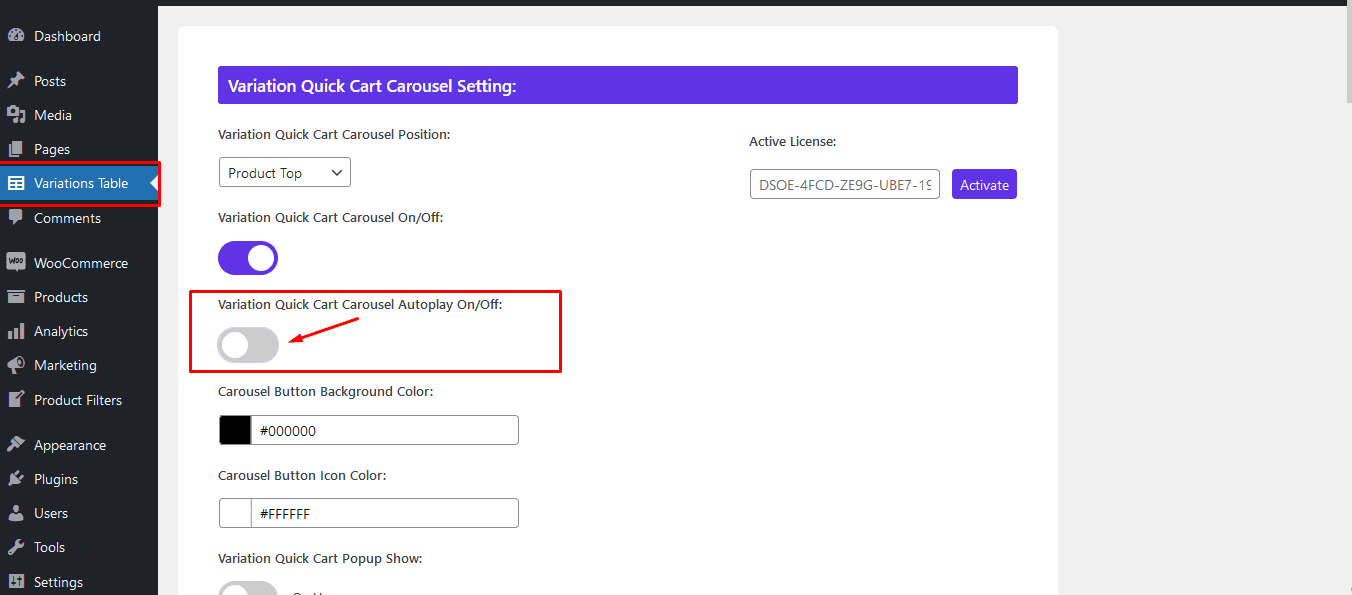This screenshot has height=595, width=1352.
Task: Click 'Variation Quick Cart Carousel Setting:' heading
Action: [x=372, y=86]
